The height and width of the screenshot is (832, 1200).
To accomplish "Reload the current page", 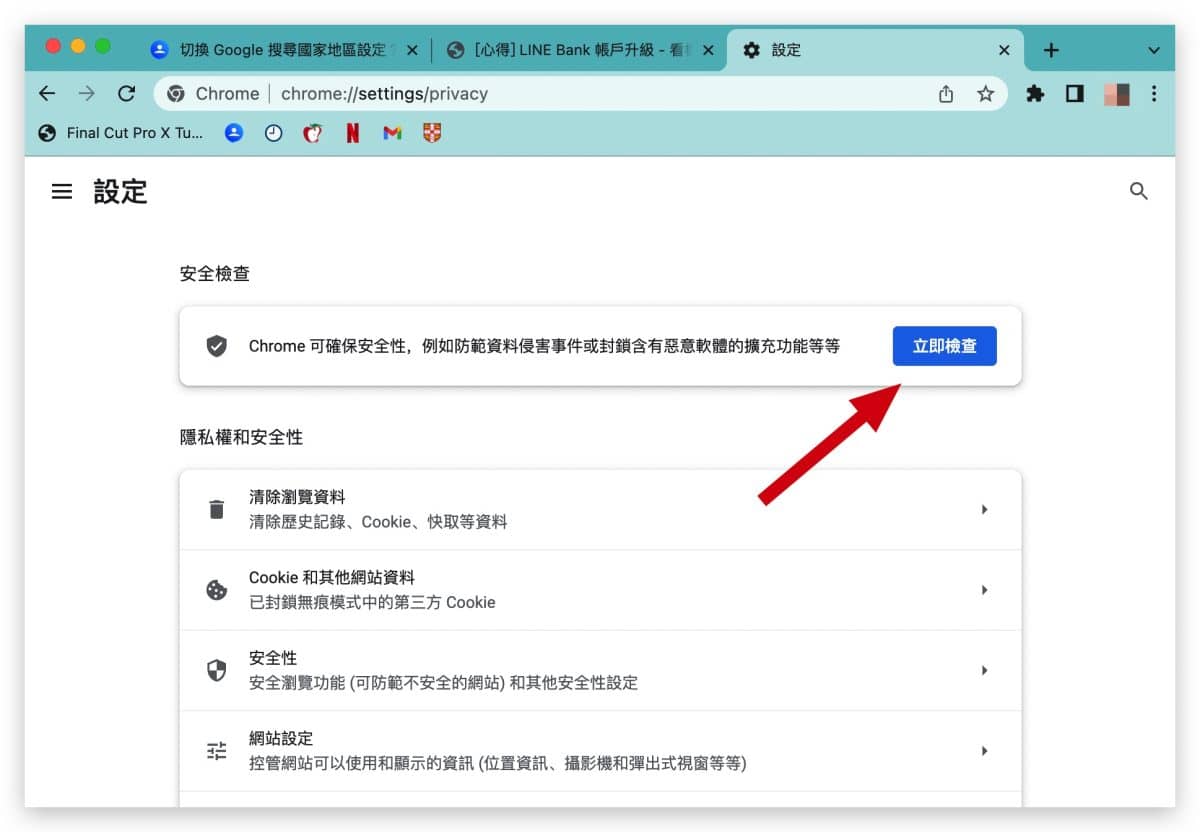I will 126,93.
